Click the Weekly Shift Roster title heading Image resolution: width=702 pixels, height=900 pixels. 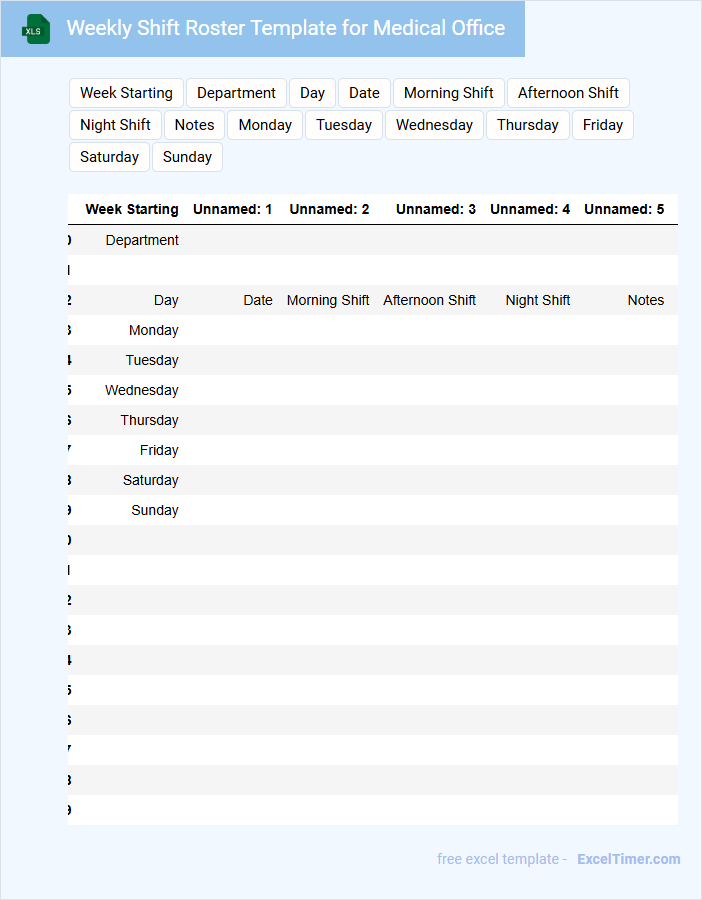point(286,28)
